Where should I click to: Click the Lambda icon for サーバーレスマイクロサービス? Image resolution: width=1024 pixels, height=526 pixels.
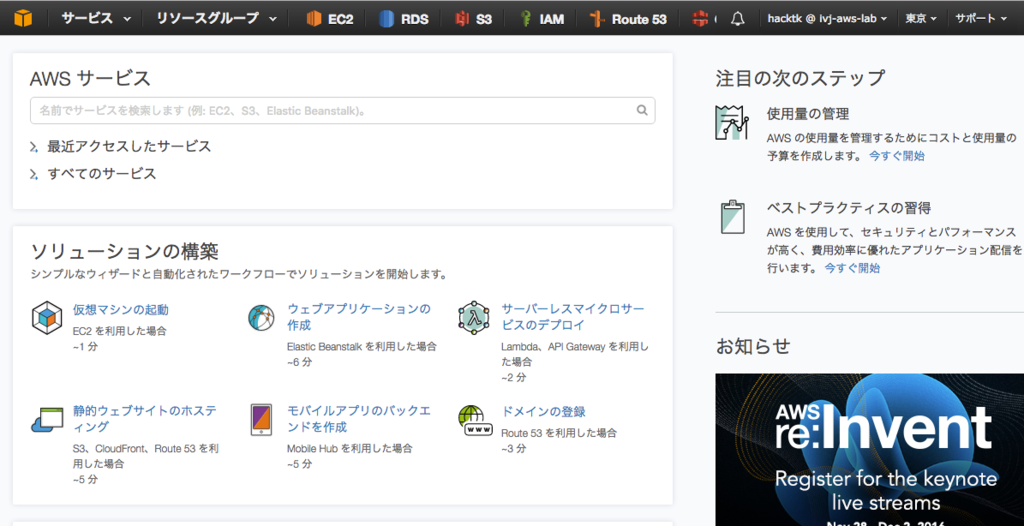tap(474, 317)
